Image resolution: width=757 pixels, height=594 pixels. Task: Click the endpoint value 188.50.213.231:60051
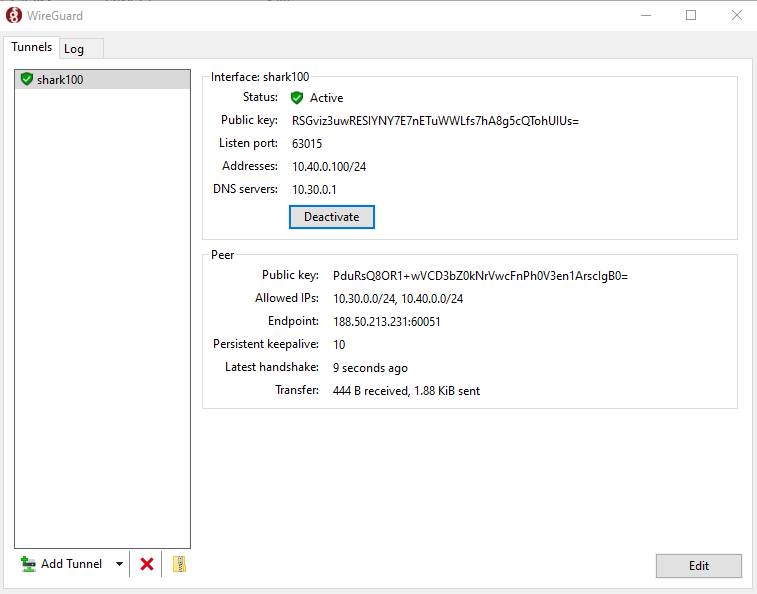tap(387, 322)
